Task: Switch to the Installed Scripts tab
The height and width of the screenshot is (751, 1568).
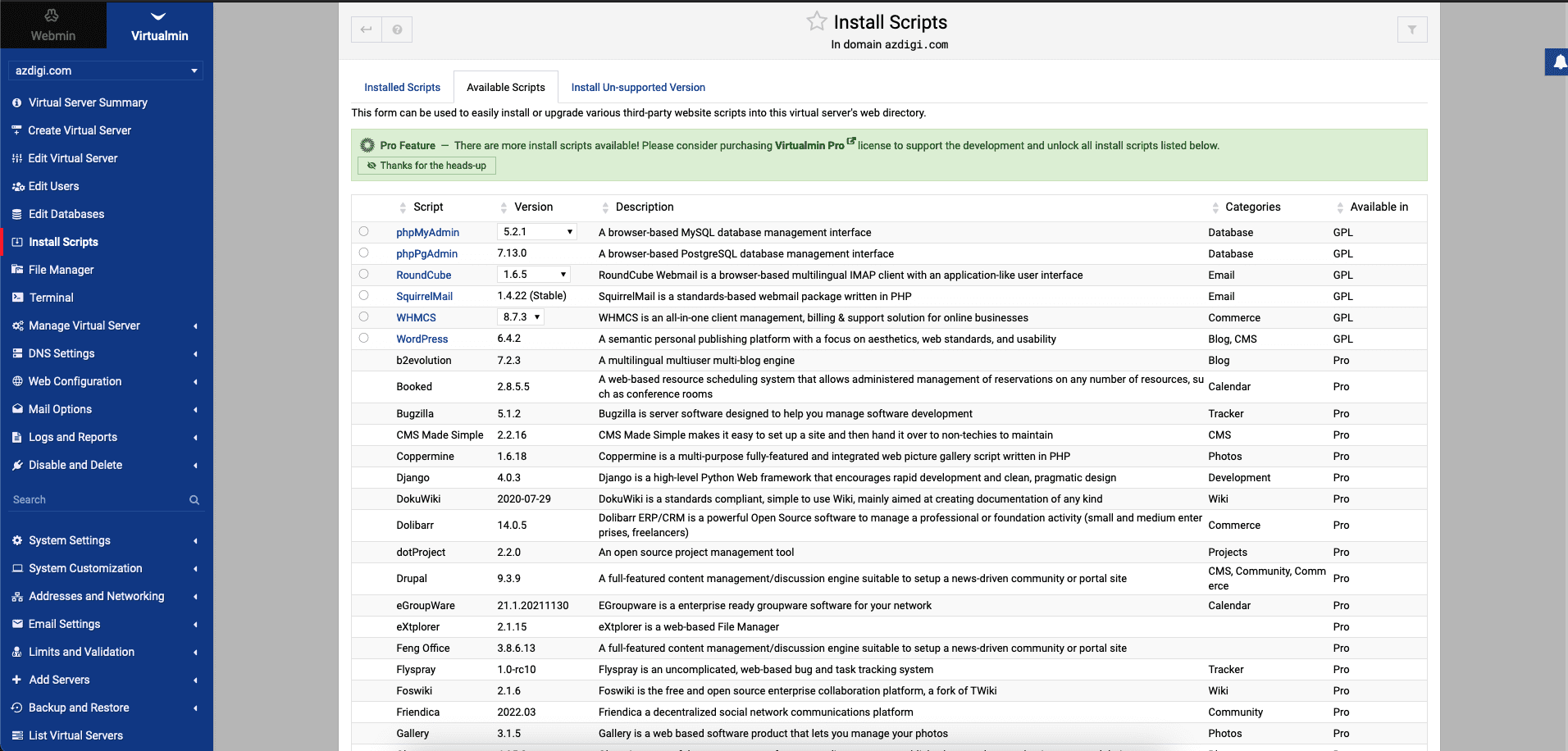Action: (x=402, y=88)
